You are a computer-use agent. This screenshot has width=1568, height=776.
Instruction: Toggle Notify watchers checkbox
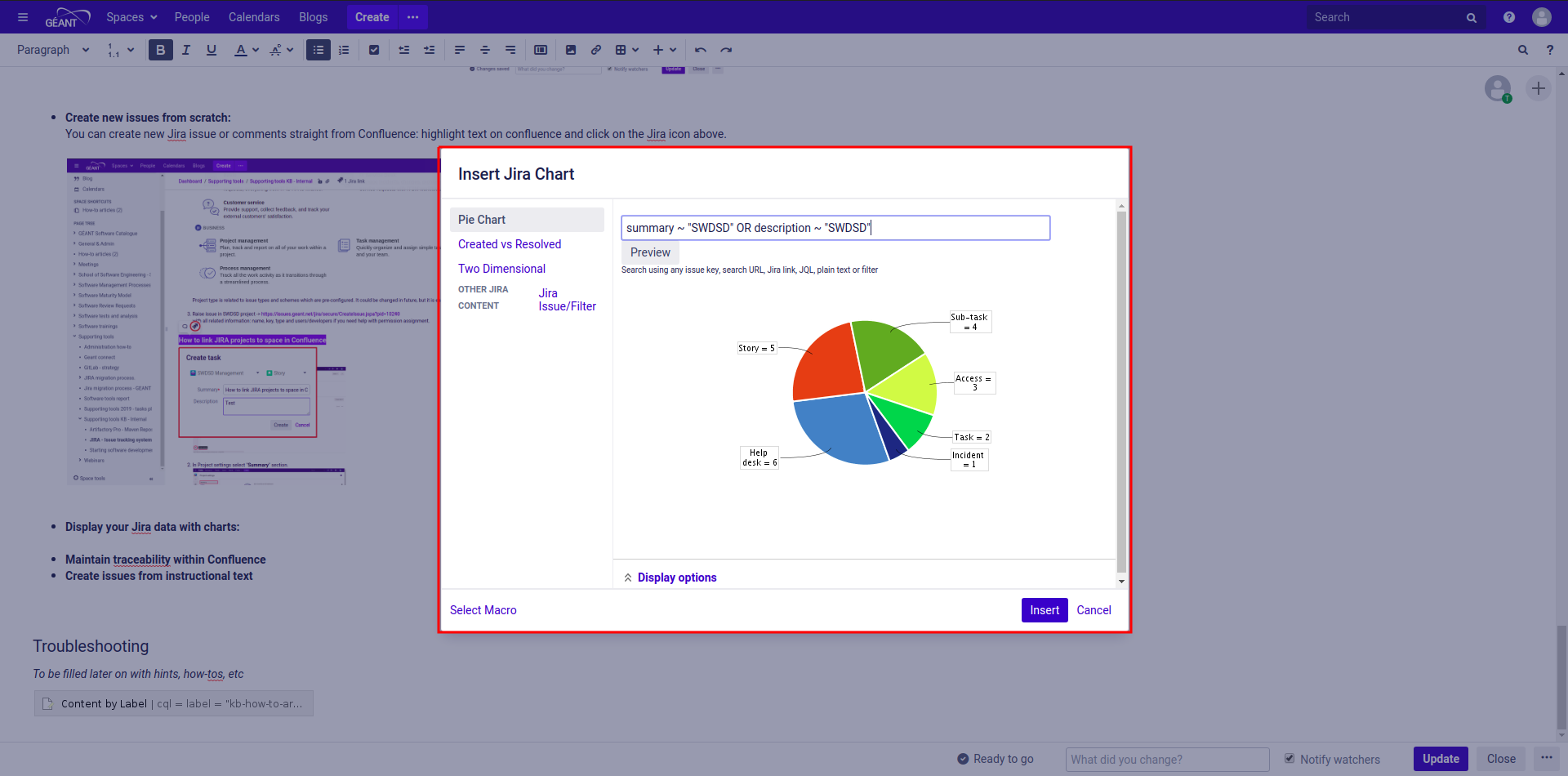point(1290,759)
